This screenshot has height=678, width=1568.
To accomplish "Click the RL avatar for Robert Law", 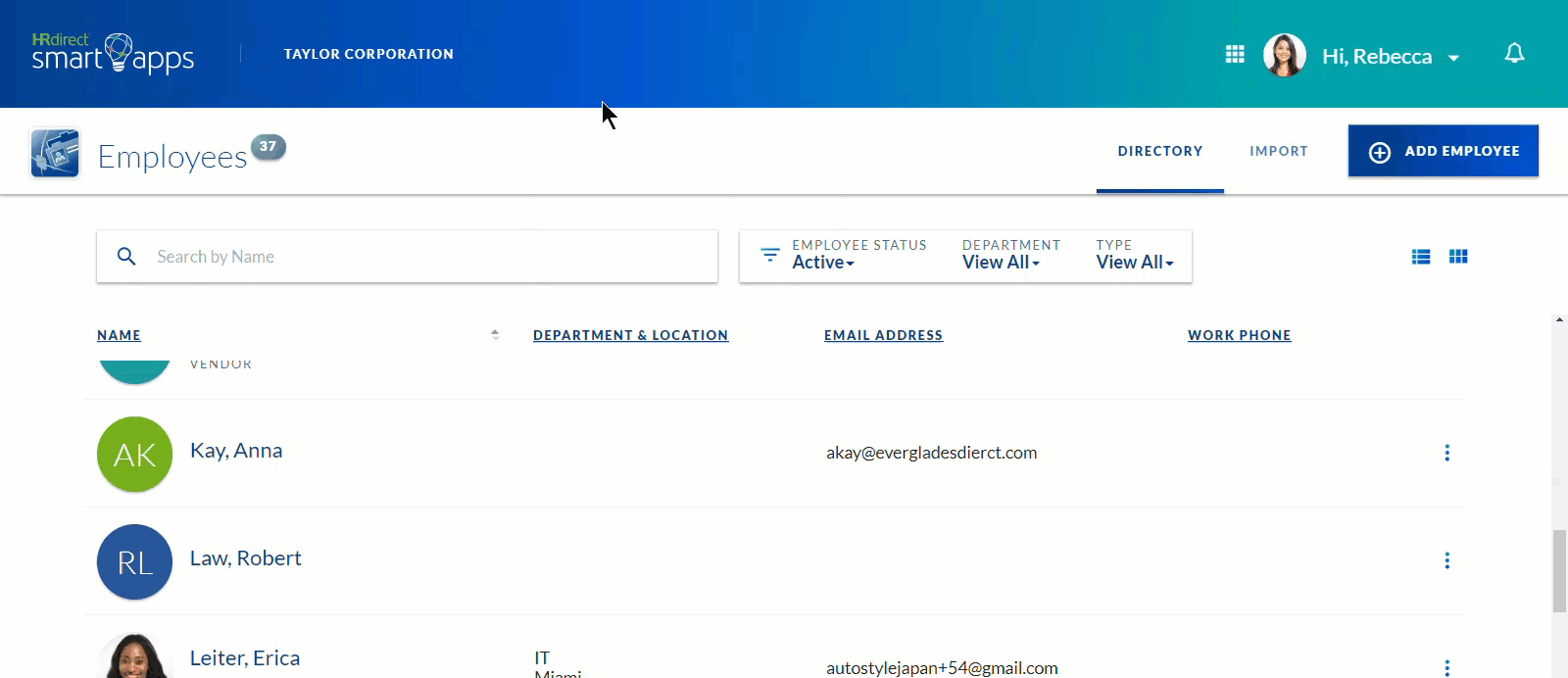I will tap(134, 561).
